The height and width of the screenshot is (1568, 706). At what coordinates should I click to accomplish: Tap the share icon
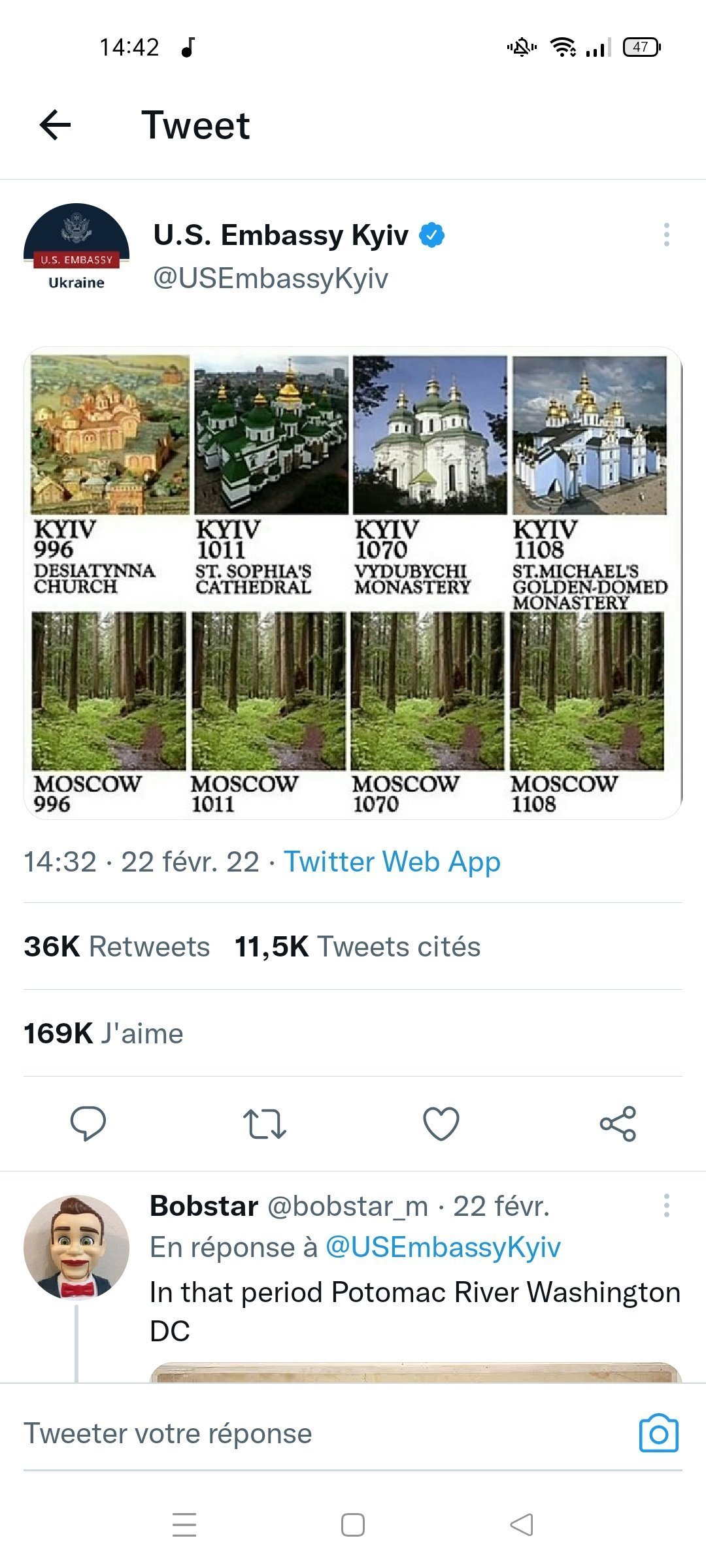618,1123
